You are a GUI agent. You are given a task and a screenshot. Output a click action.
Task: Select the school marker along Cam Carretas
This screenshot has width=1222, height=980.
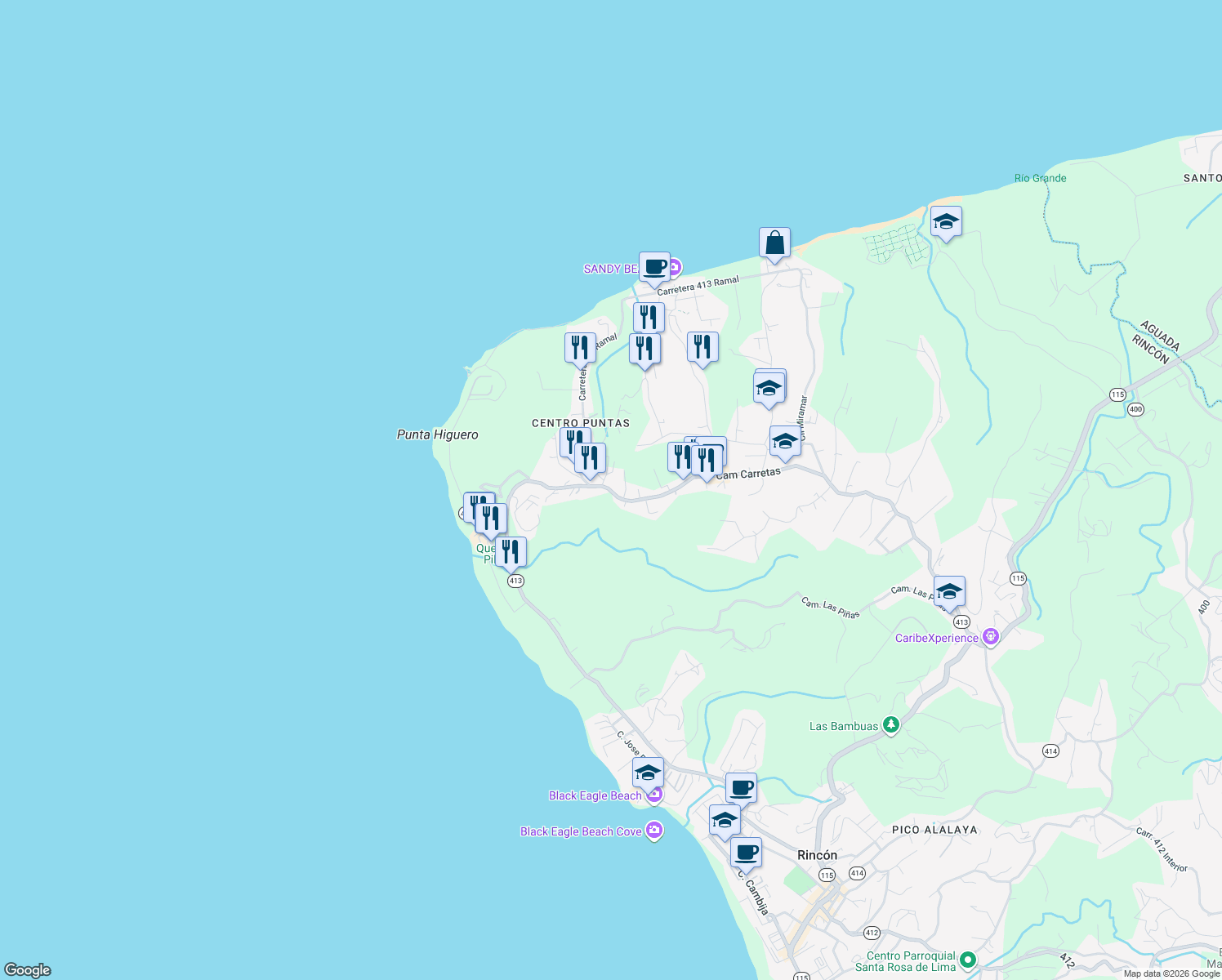785,442
